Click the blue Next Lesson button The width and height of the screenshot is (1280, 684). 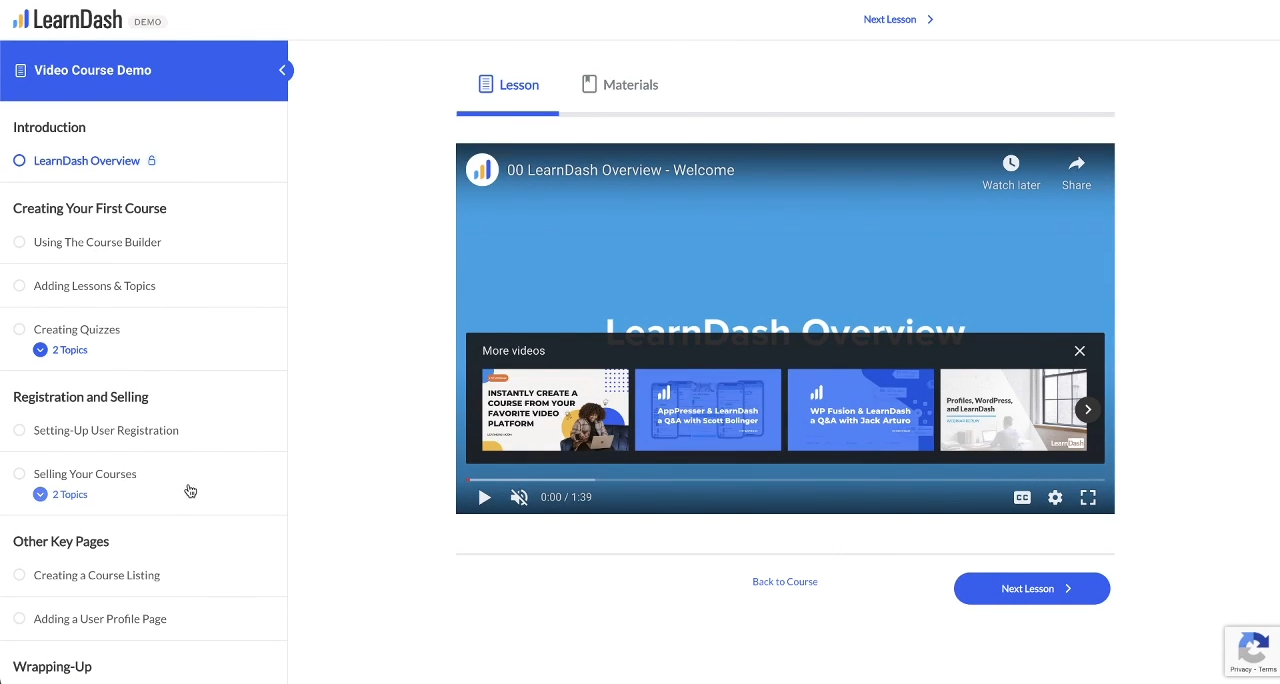(1031, 588)
